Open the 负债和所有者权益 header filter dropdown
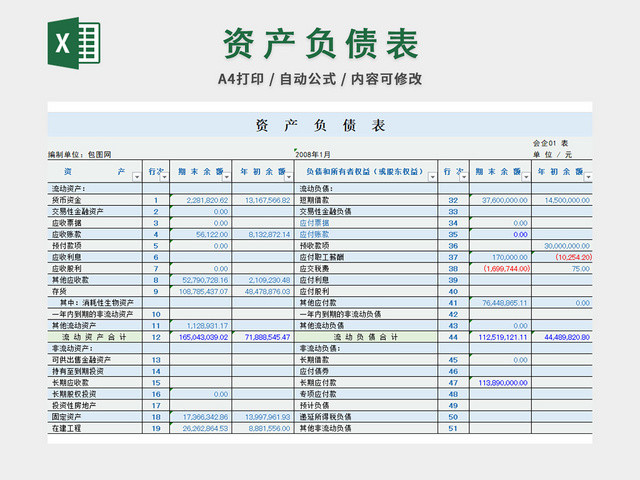 [x=432, y=177]
